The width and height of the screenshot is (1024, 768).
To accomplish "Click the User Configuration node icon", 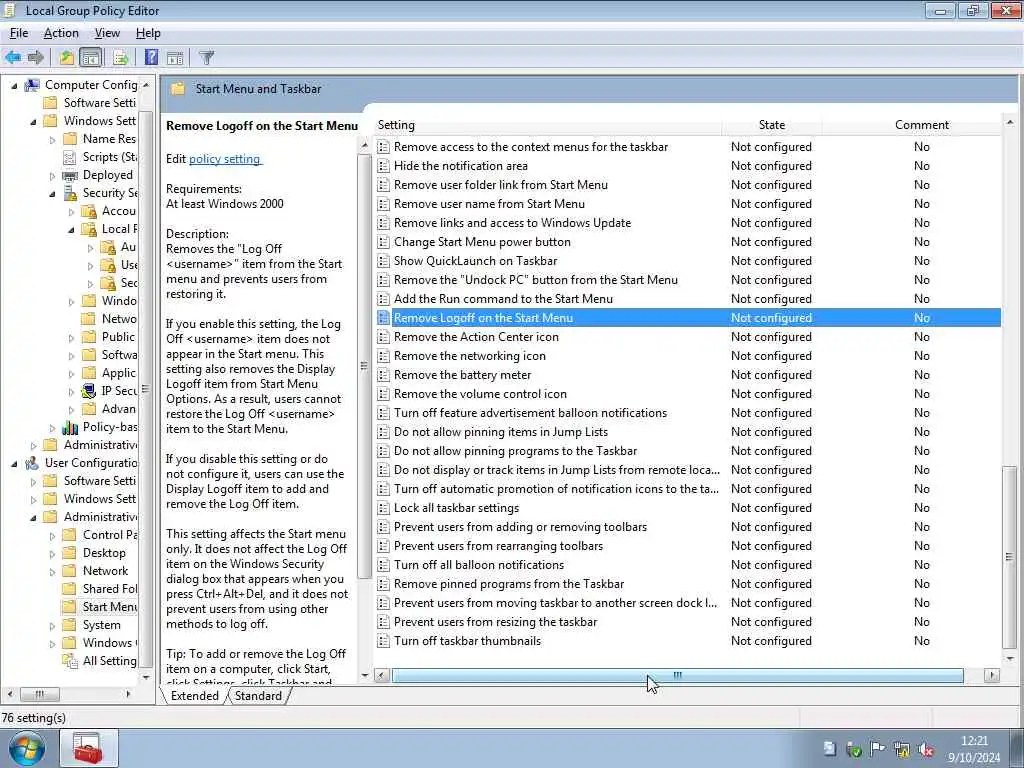I will [32, 463].
